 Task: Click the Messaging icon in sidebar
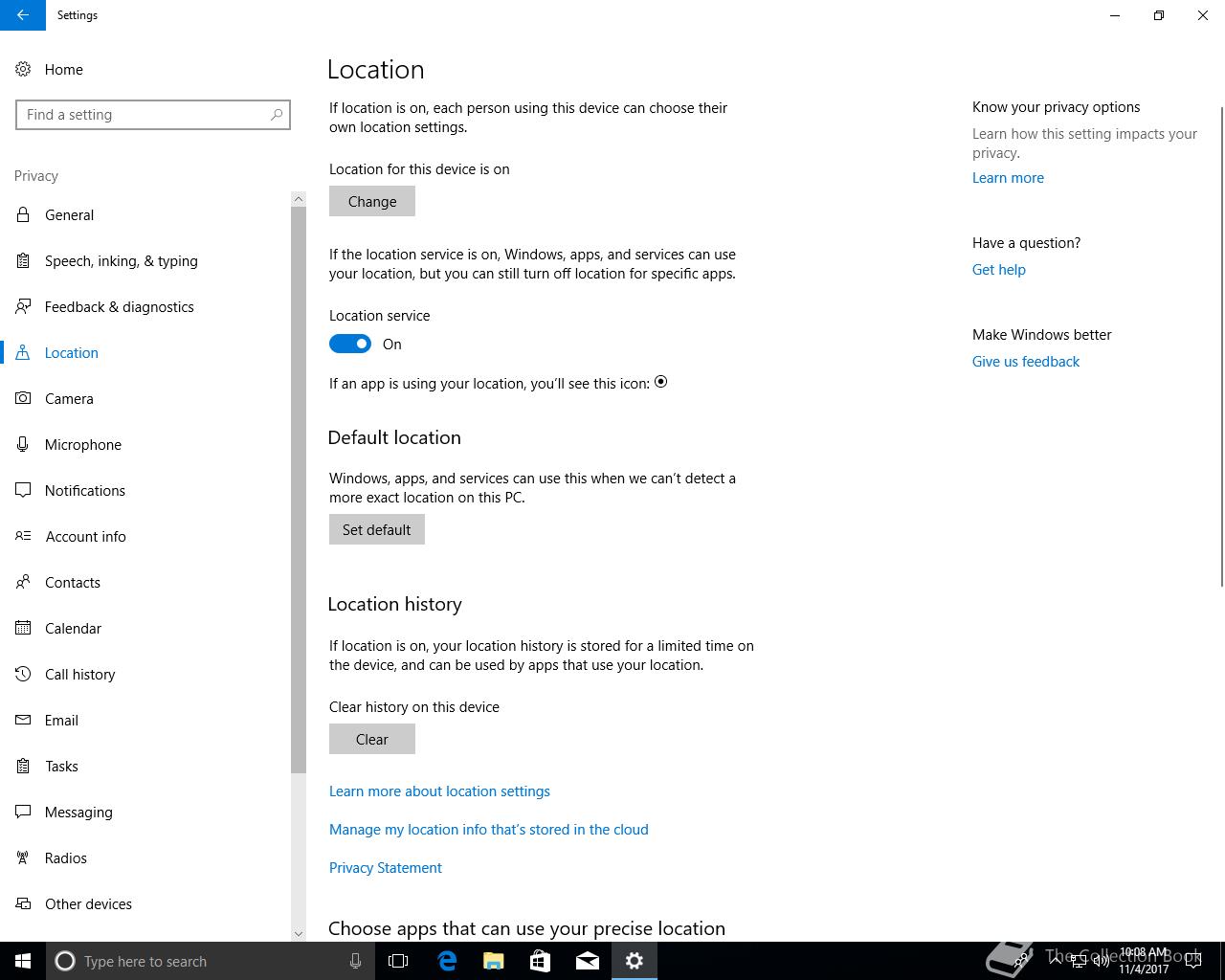tap(23, 812)
